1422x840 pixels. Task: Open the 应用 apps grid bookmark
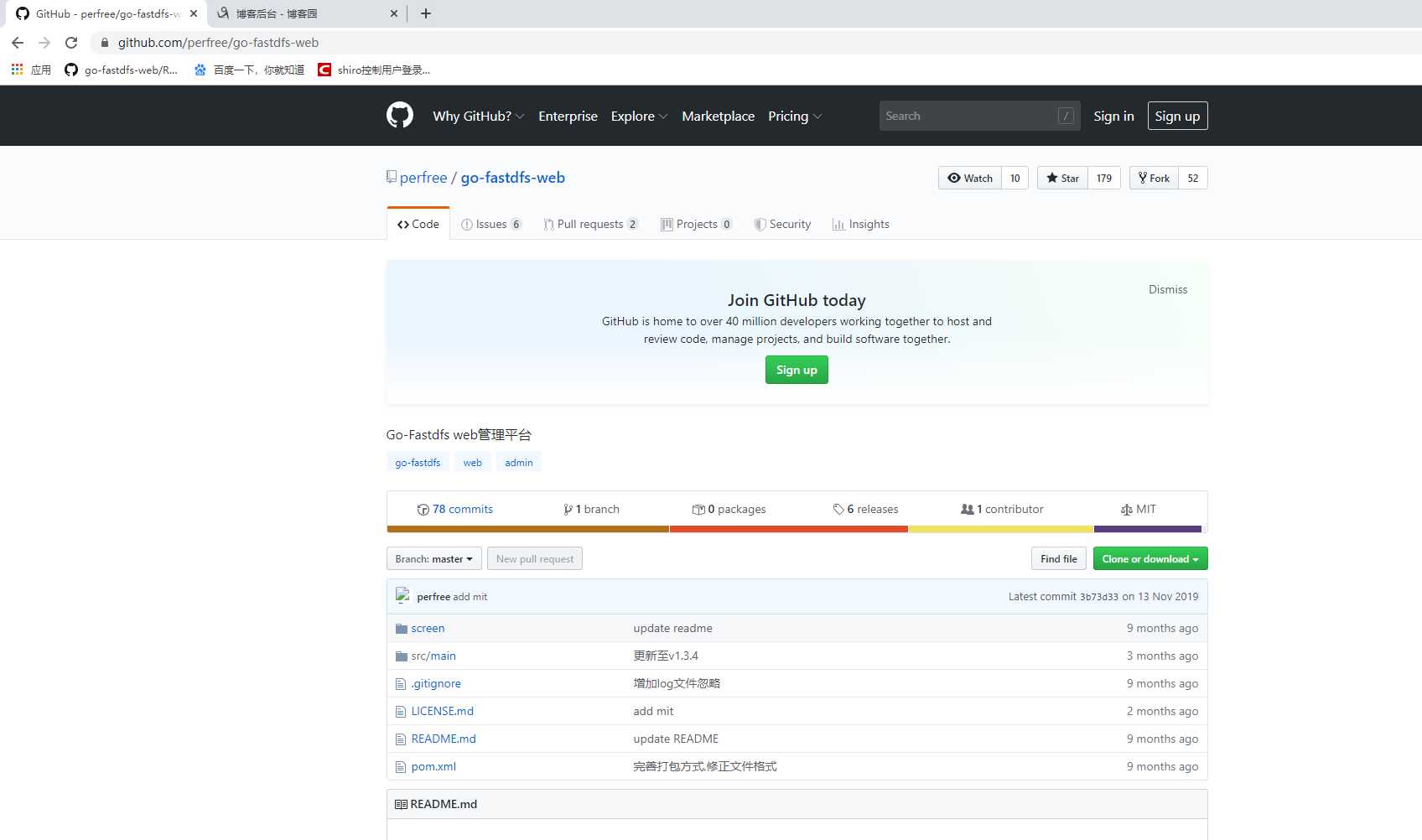[31, 70]
